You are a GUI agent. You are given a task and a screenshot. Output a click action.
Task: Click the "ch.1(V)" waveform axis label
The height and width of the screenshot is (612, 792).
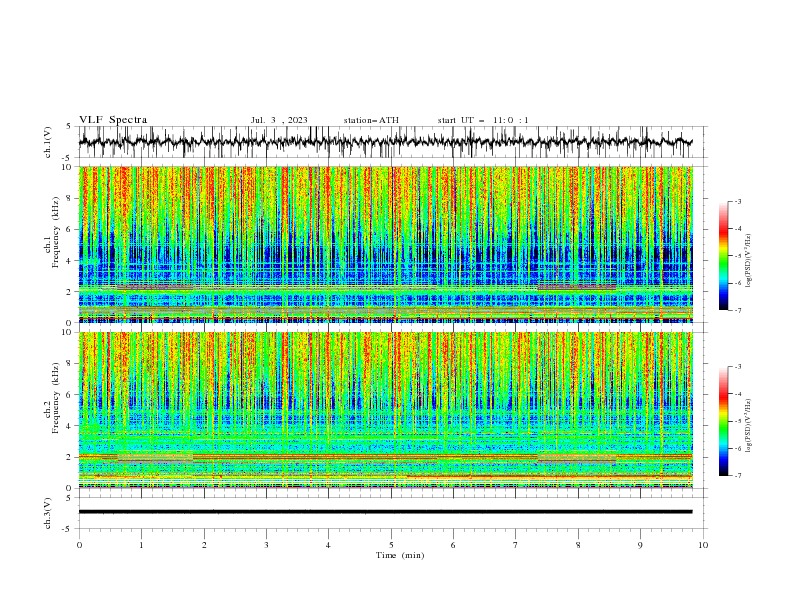[48, 142]
